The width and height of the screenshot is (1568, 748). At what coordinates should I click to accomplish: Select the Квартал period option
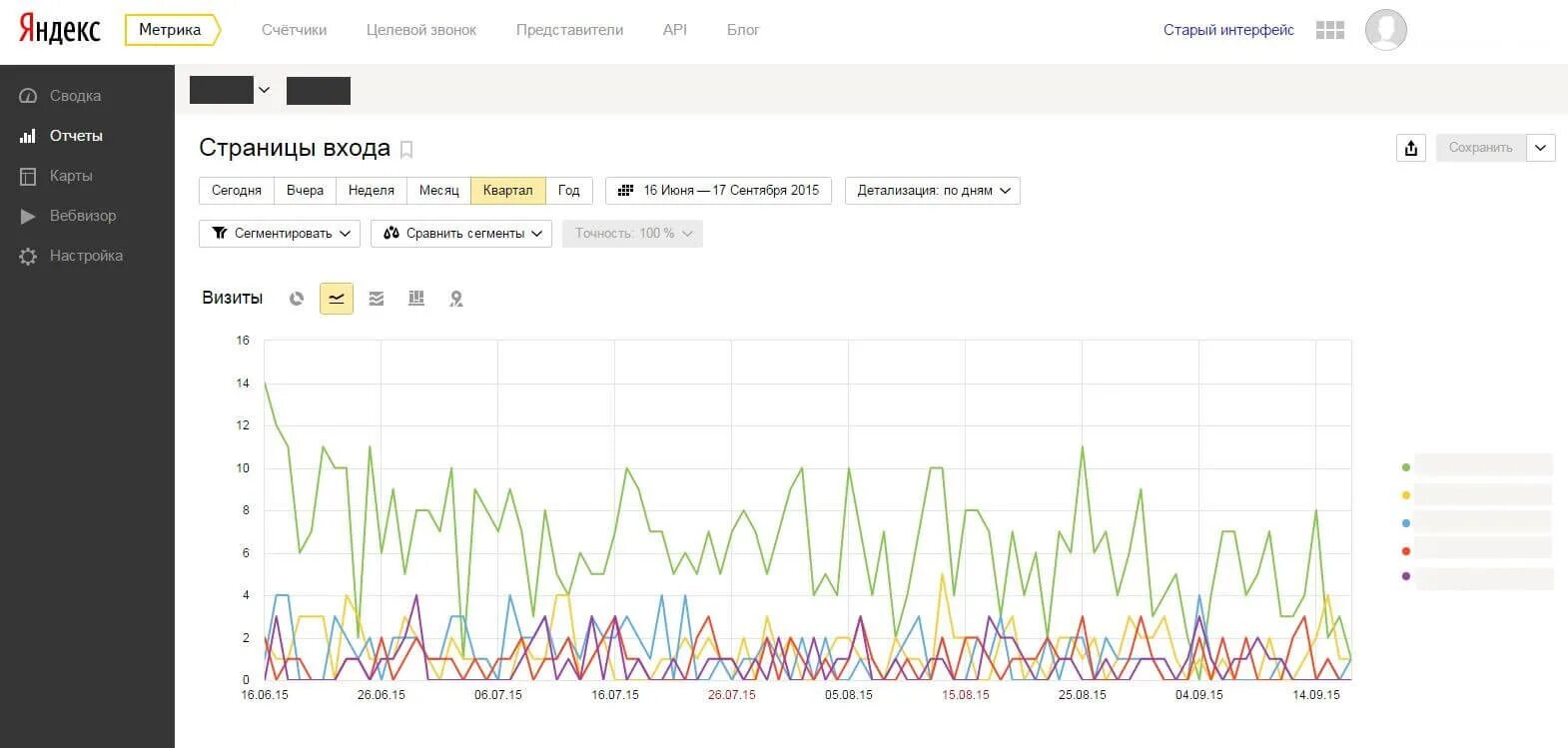click(x=508, y=191)
